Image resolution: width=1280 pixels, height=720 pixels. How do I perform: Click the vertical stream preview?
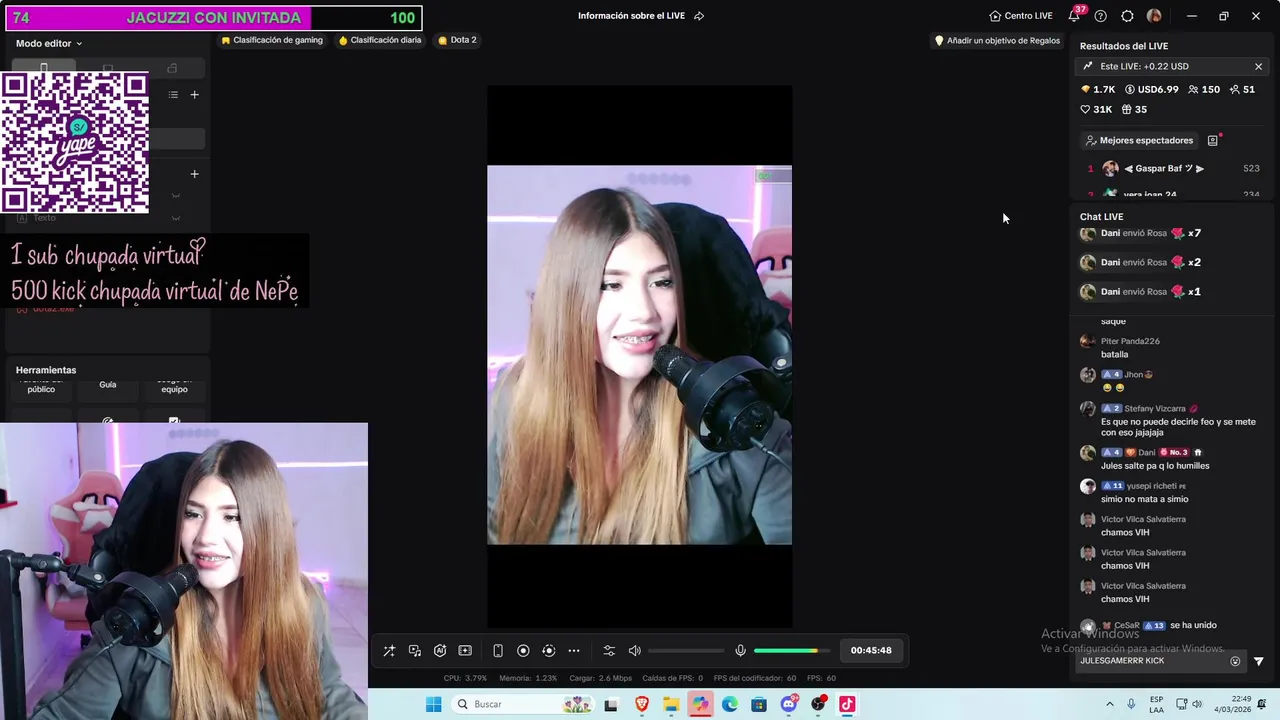point(639,355)
